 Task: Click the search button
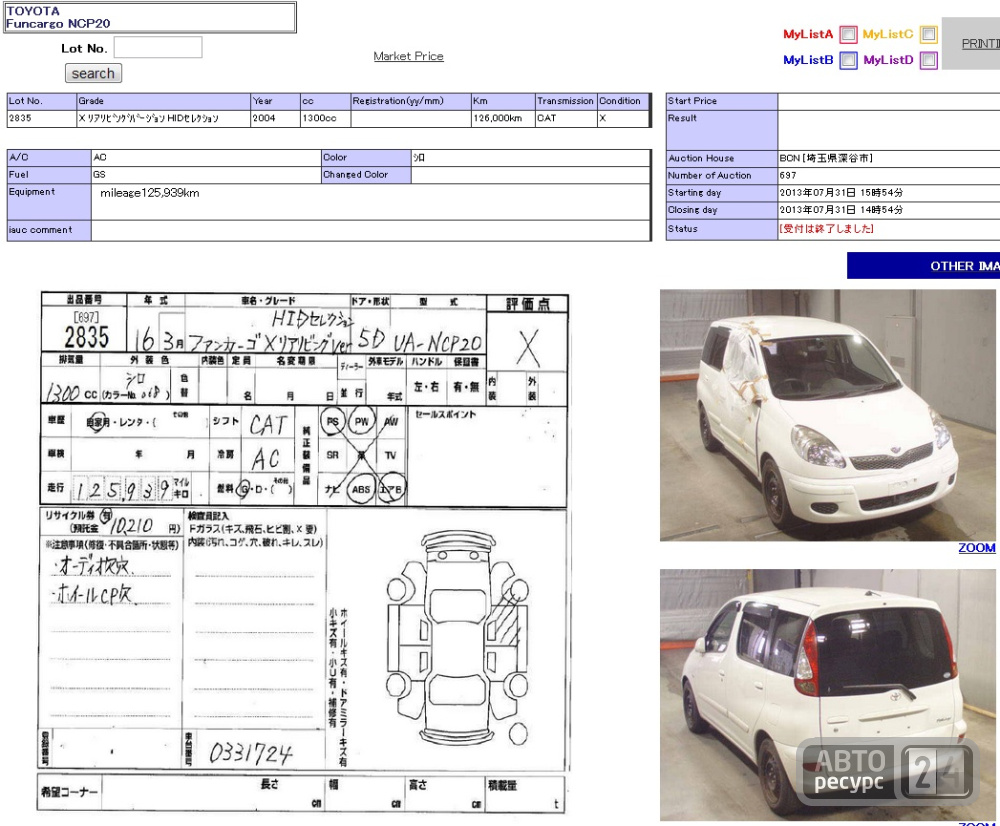click(93, 73)
